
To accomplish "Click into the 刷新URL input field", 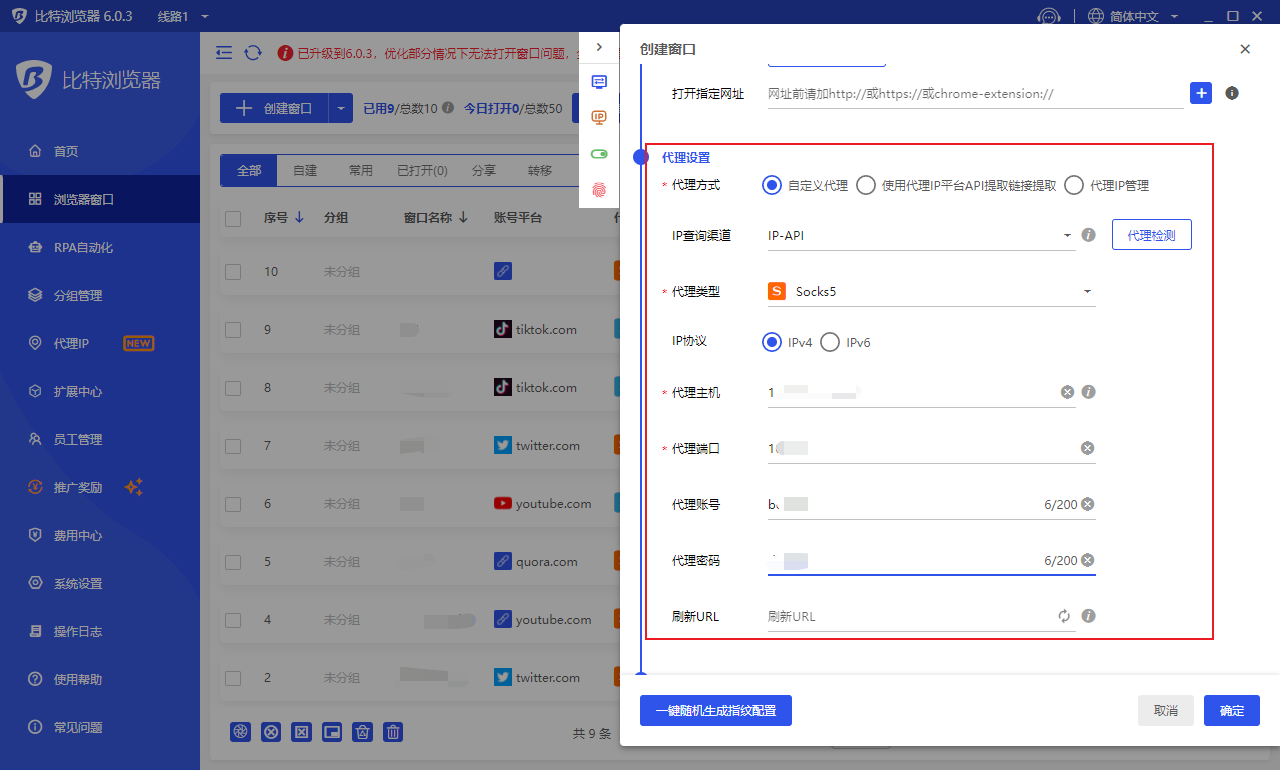I will pos(908,616).
